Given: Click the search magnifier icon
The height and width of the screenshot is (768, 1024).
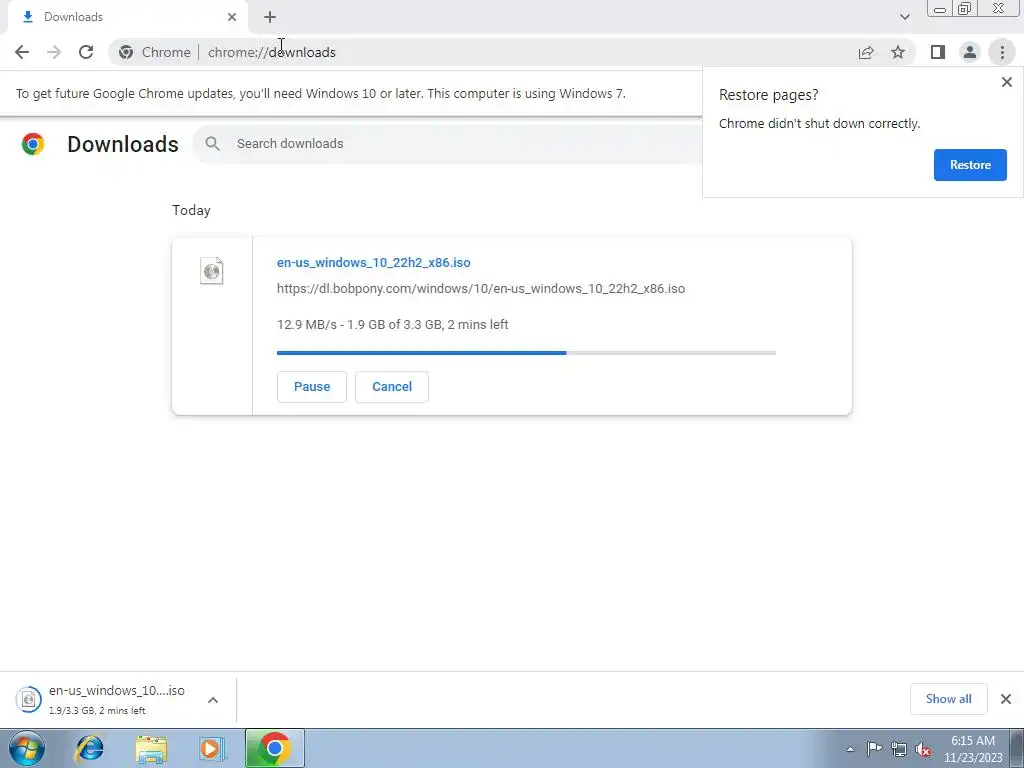Looking at the screenshot, I should [212, 144].
